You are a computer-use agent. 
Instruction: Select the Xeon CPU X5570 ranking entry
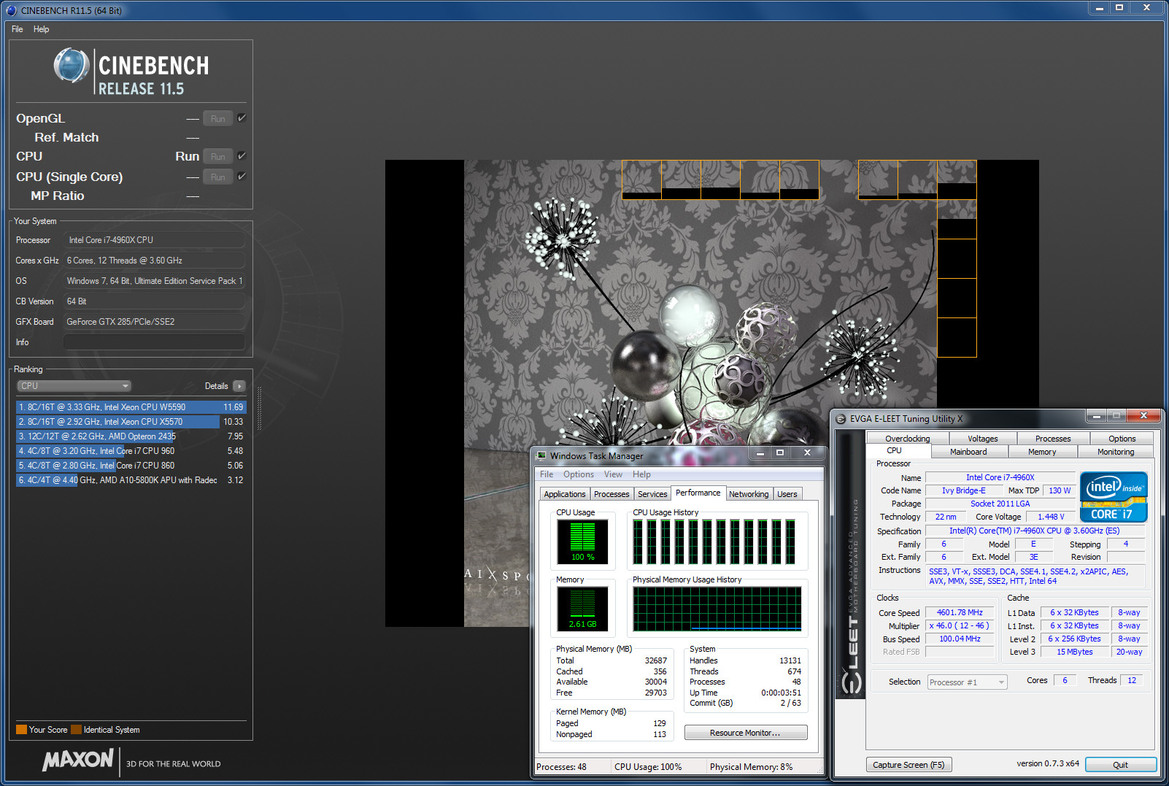pos(131,421)
